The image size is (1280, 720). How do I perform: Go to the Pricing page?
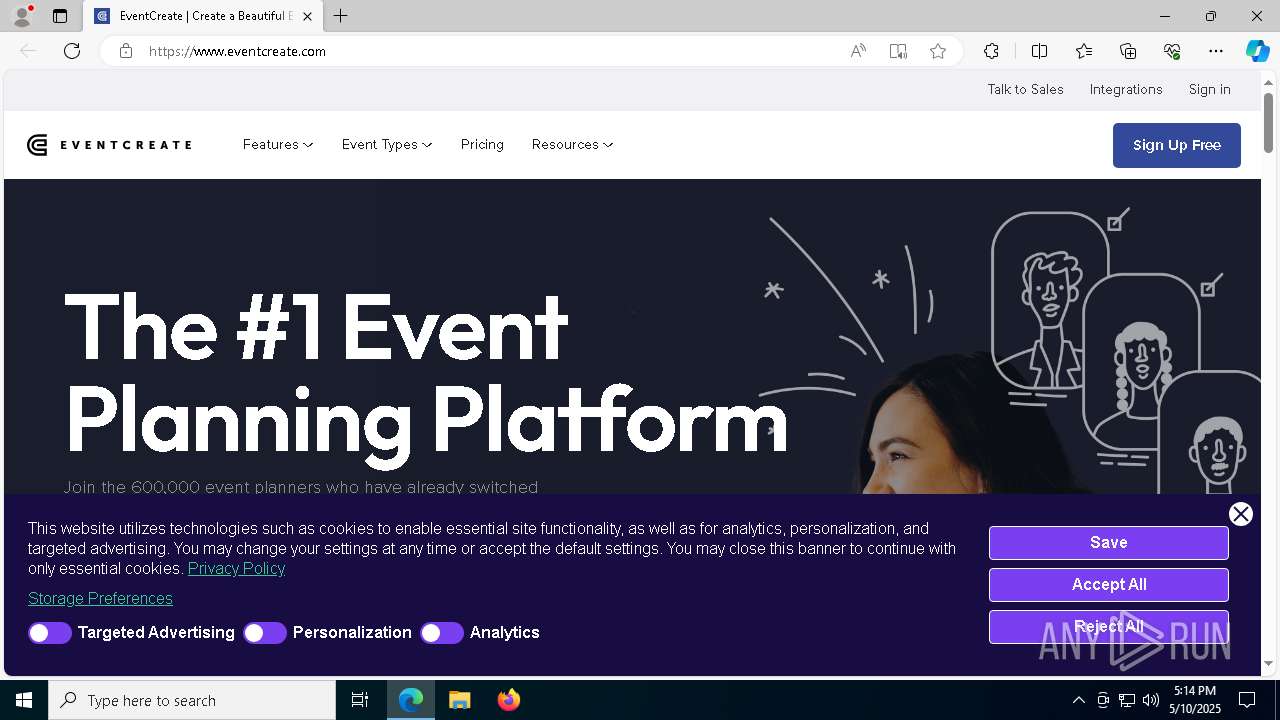[x=482, y=145]
